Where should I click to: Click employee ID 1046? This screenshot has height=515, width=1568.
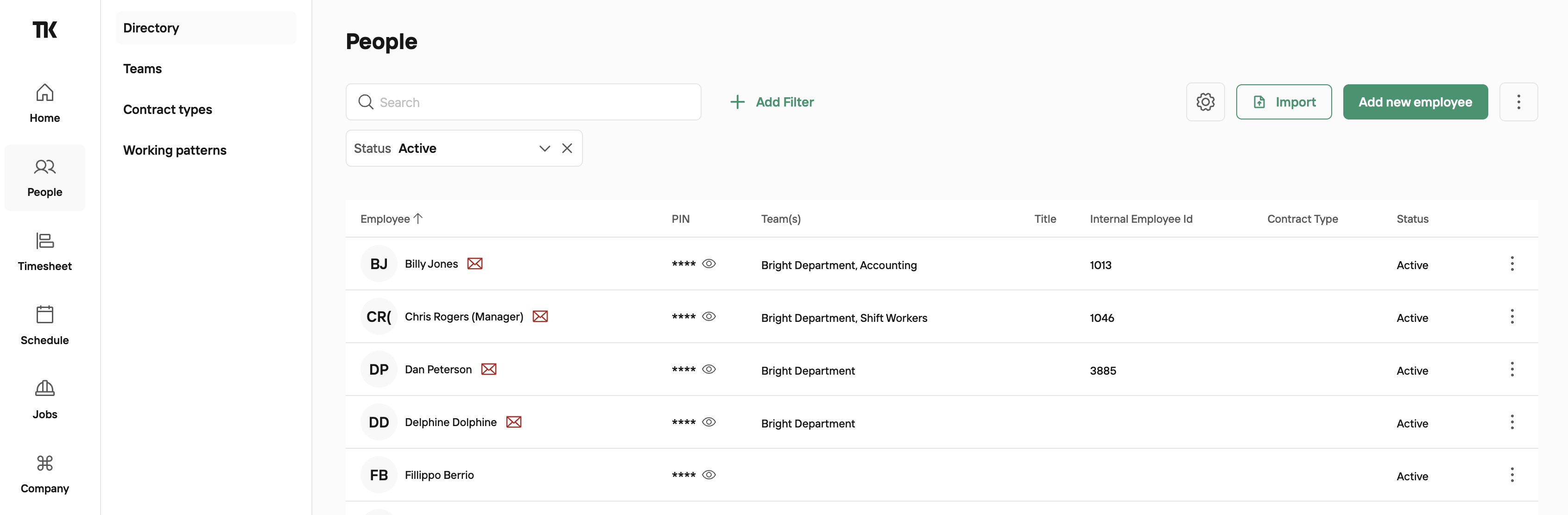[x=1102, y=318]
